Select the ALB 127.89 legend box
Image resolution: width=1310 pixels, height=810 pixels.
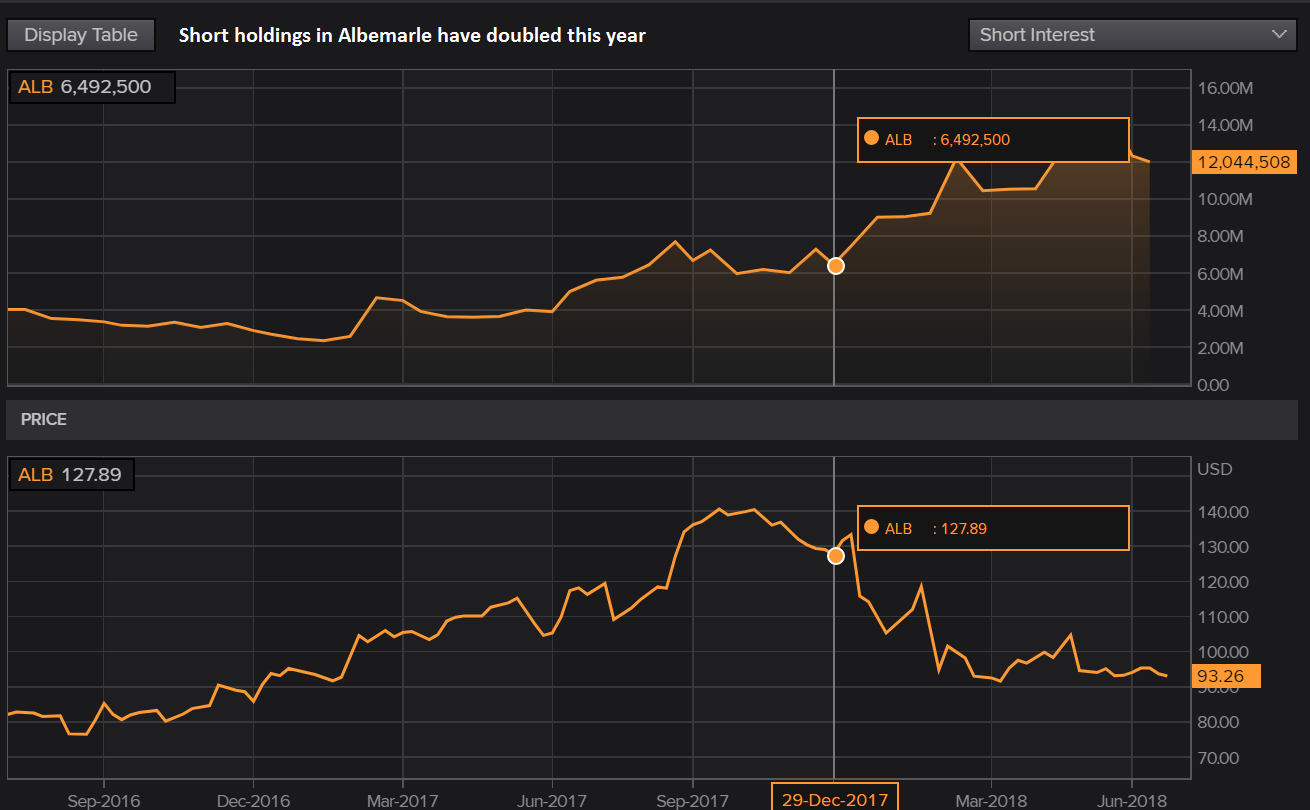click(x=71, y=475)
